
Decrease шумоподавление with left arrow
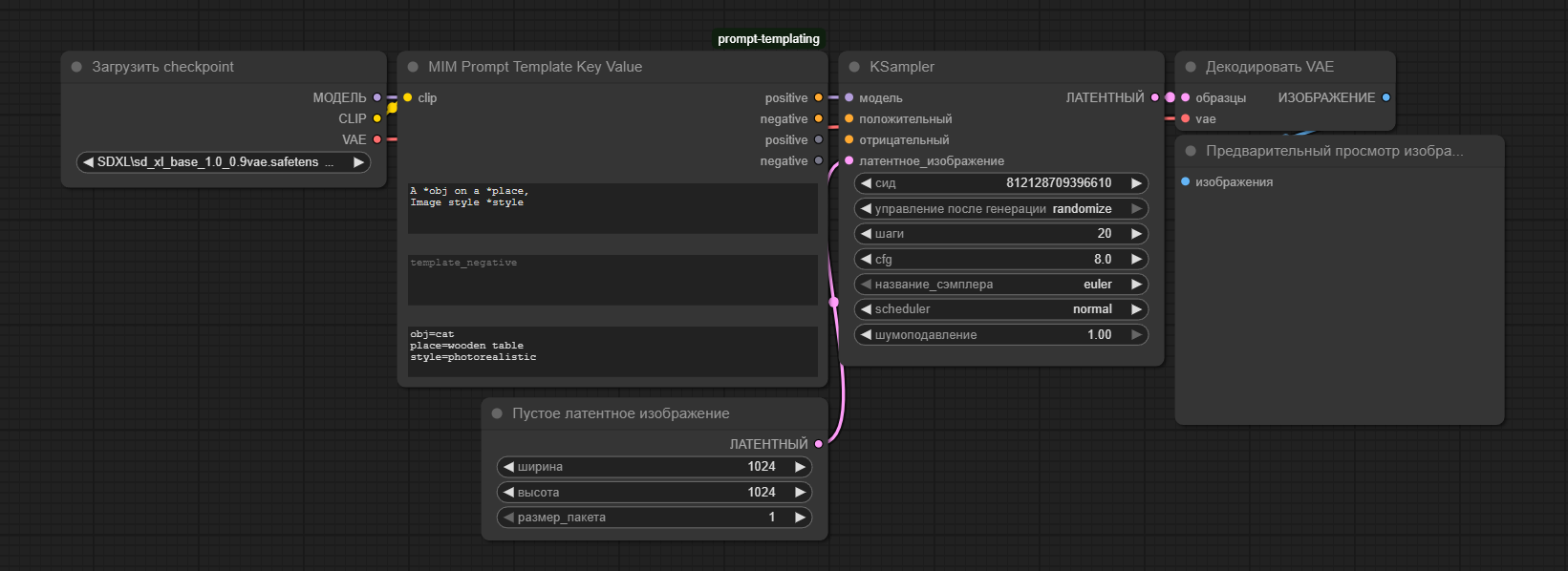tap(866, 335)
